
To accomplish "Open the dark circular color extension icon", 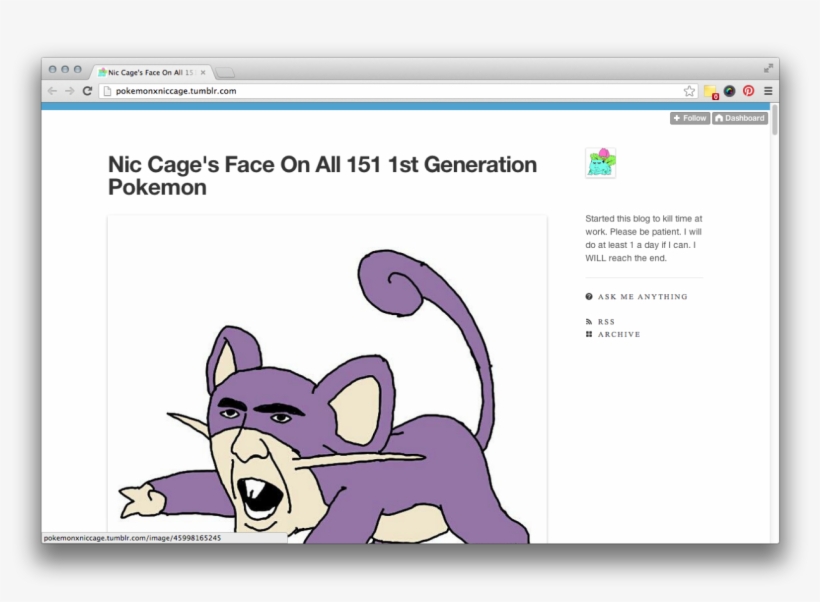I will [730, 91].
